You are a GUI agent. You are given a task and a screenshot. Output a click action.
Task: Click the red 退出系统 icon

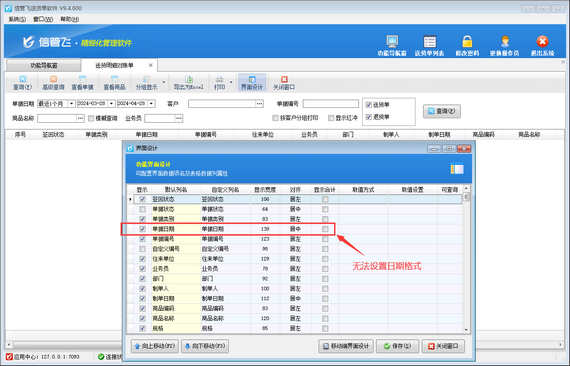click(542, 42)
